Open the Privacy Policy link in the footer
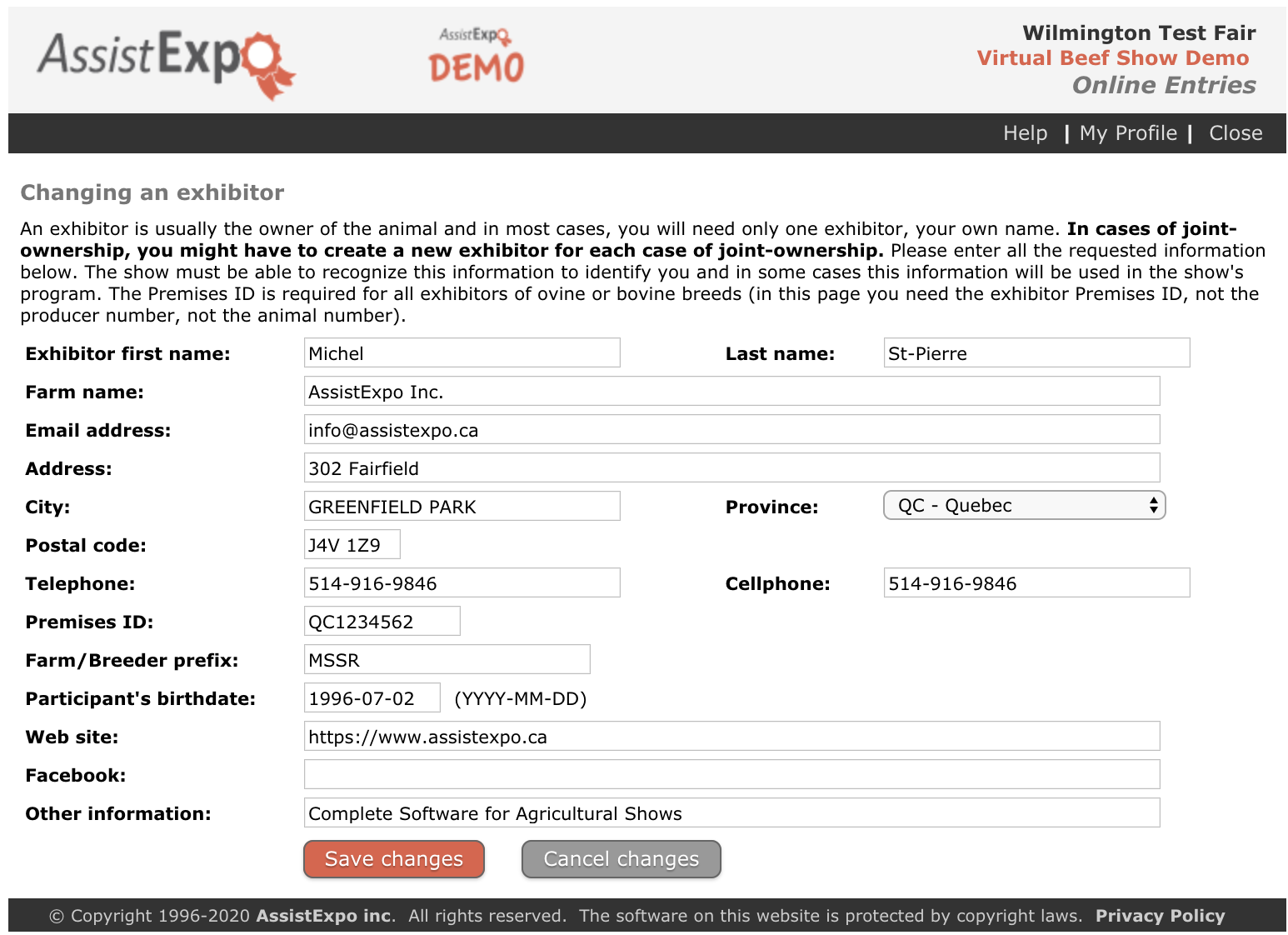This screenshot has height=935, width=1288. [x=1159, y=916]
